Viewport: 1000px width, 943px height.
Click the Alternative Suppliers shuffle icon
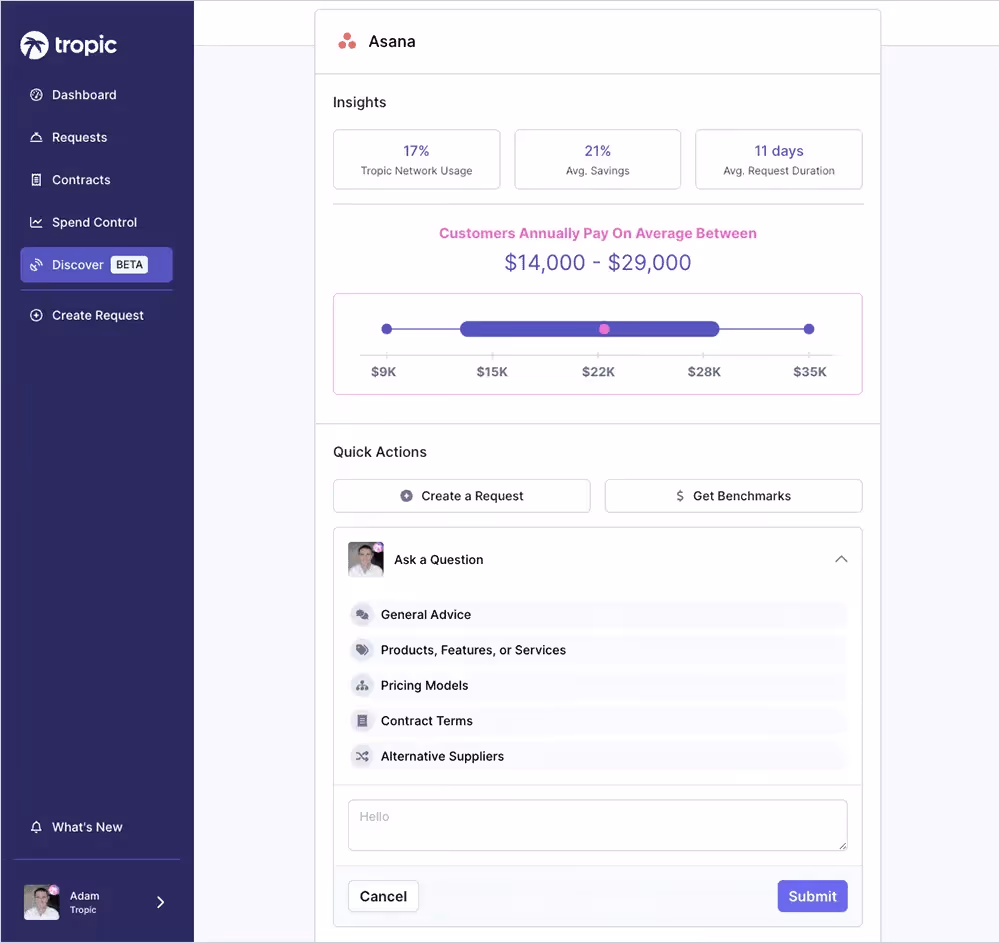(362, 756)
